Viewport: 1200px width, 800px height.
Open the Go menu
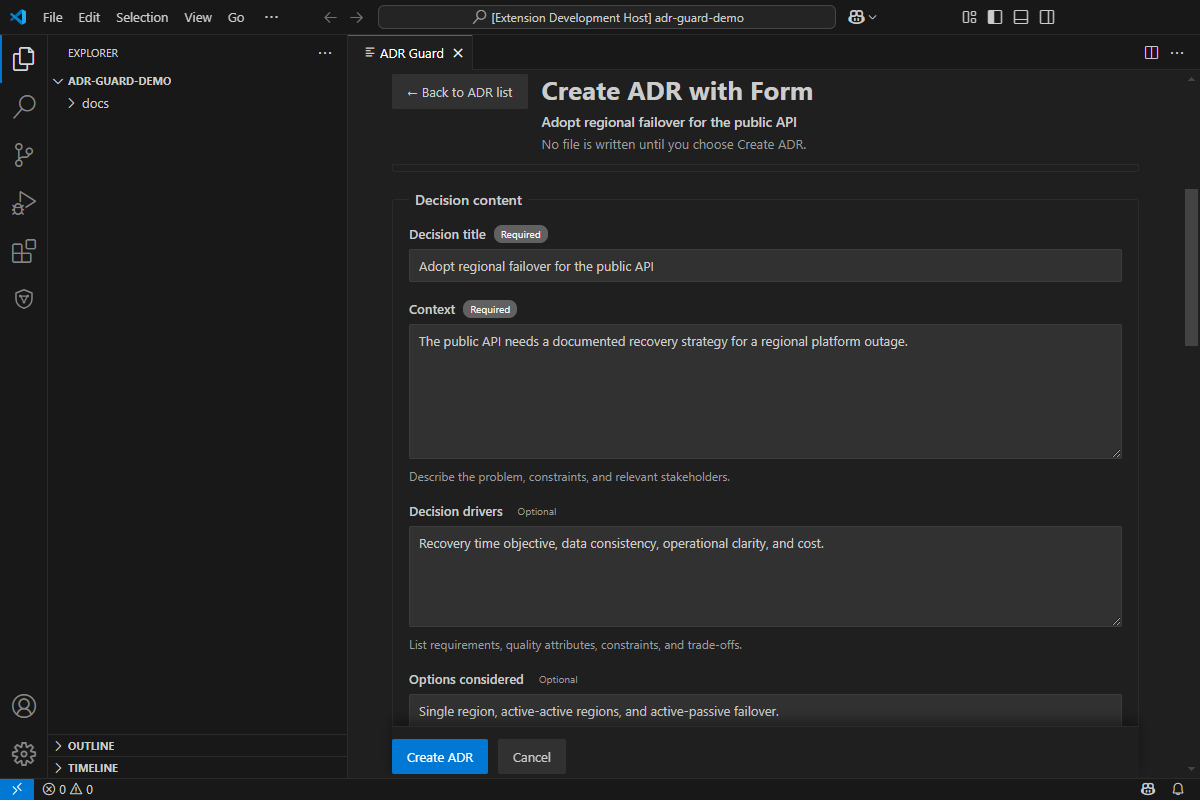(236, 17)
